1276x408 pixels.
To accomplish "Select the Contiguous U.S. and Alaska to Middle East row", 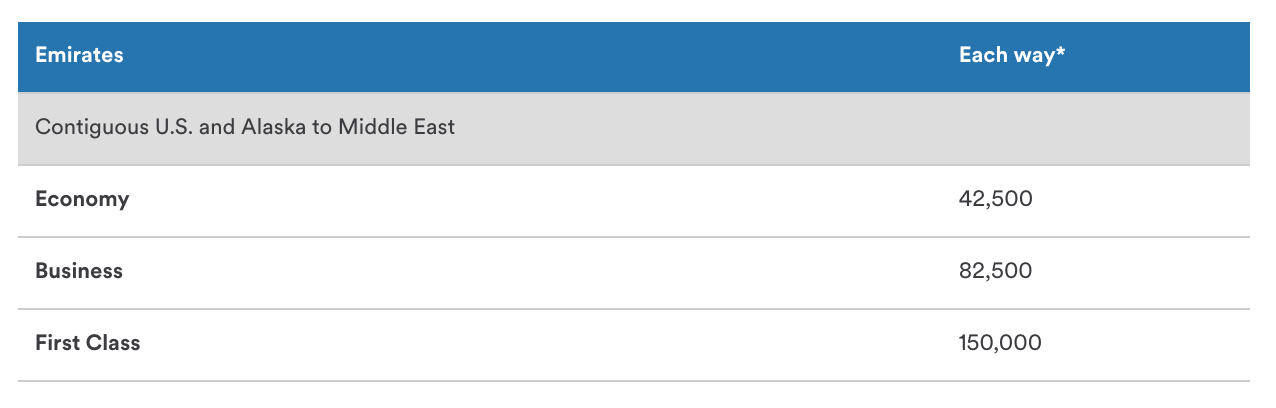I will (x=633, y=128).
